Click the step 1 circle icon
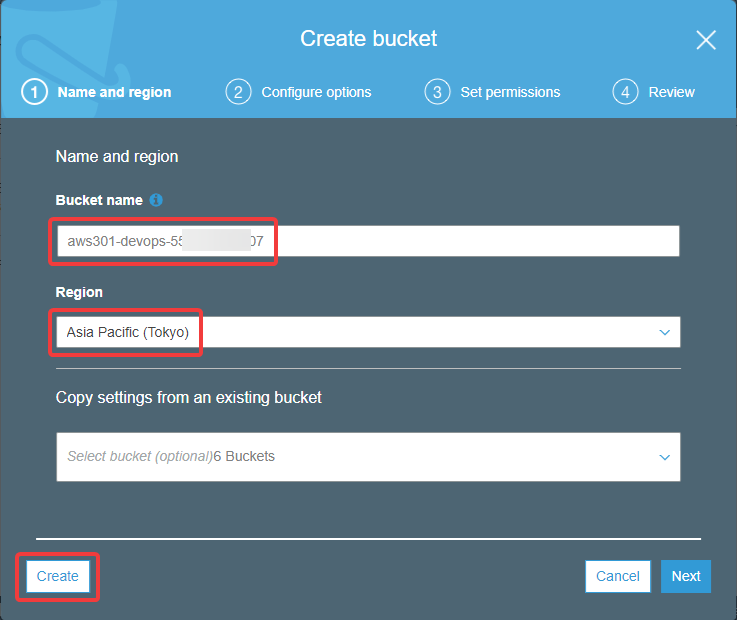 pyautogui.click(x=34, y=92)
